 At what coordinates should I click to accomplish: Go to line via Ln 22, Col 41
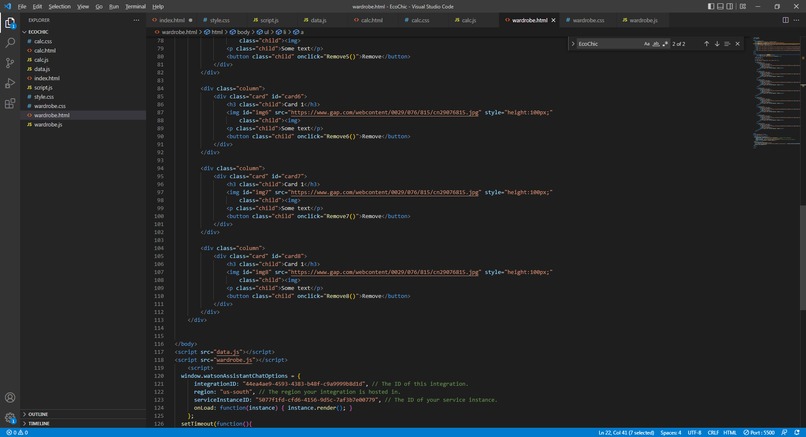626,433
